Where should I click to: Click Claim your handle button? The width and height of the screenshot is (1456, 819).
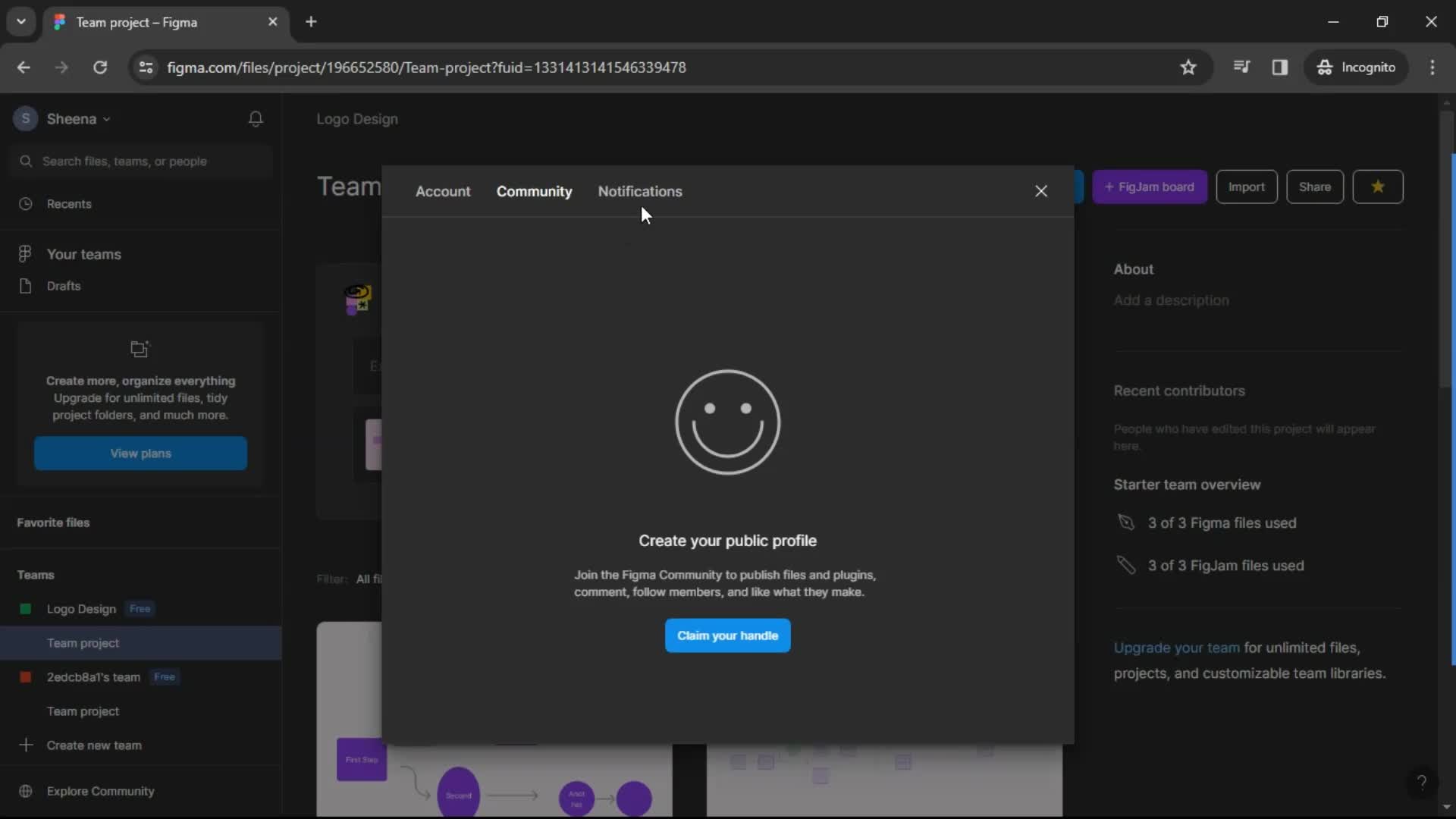coord(727,635)
